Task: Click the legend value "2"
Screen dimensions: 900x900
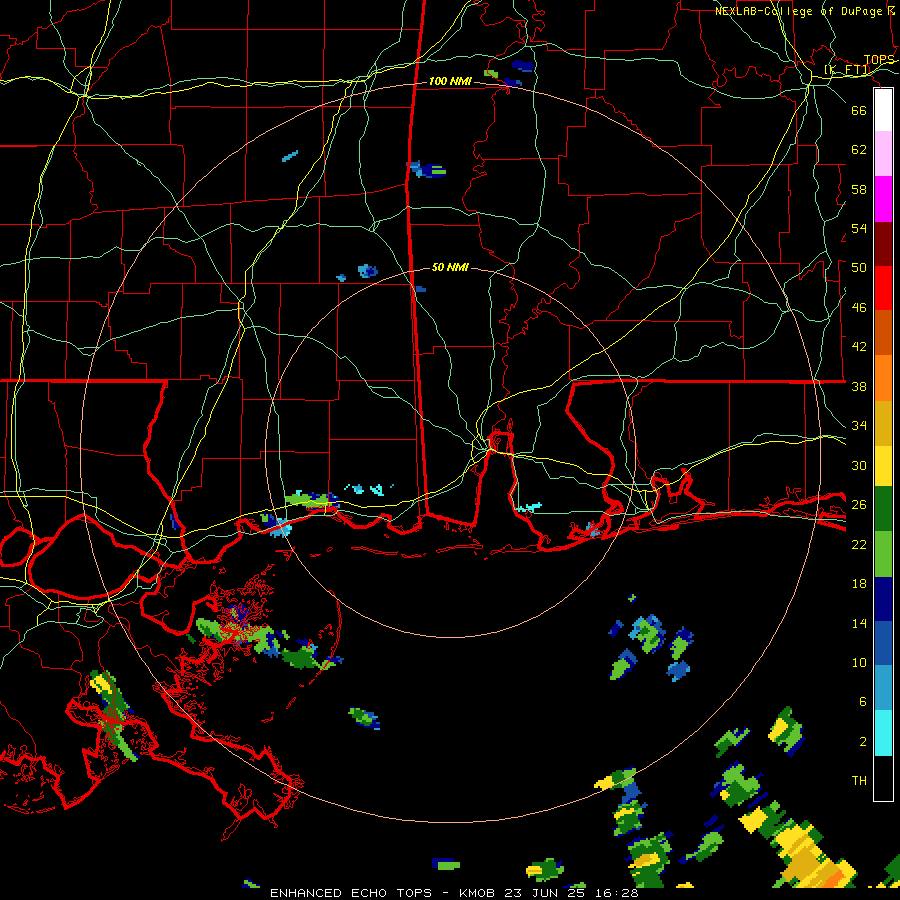Action: point(863,742)
